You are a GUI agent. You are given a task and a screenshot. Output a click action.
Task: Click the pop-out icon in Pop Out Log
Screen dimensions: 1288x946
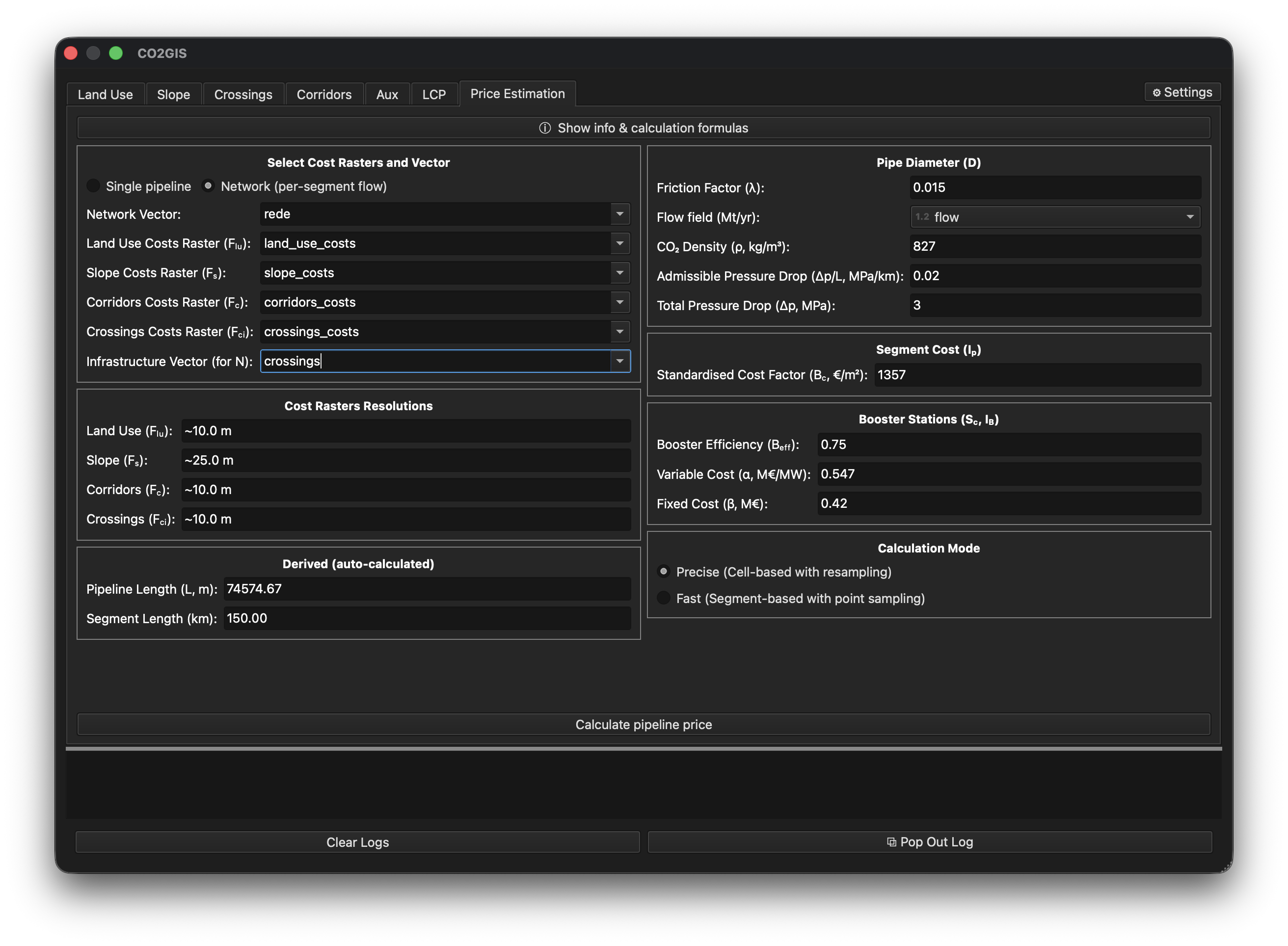click(x=891, y=842)
